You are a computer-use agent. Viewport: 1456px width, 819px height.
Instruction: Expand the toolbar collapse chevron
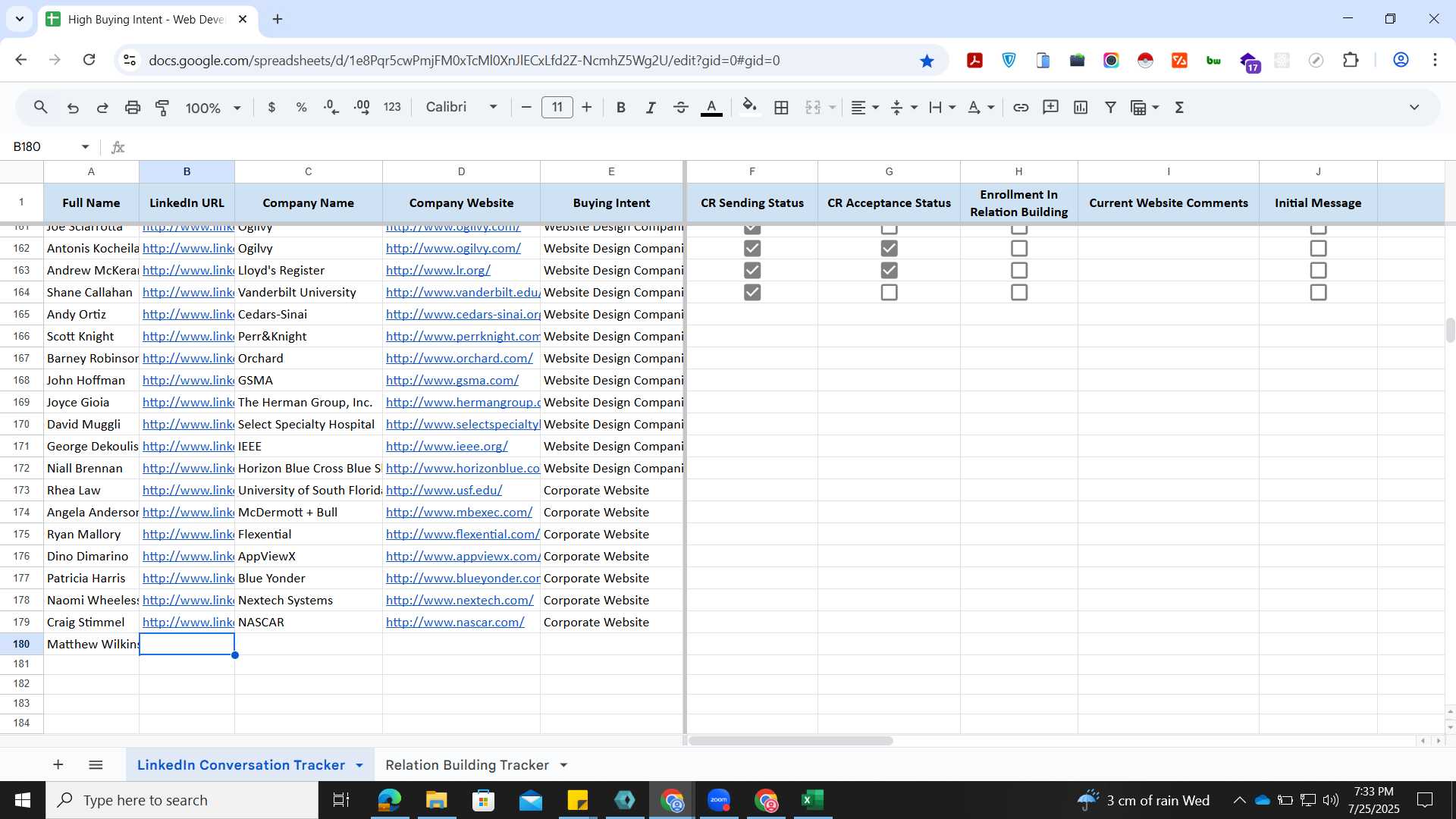pyautogui.click(x=1414, y=108)
